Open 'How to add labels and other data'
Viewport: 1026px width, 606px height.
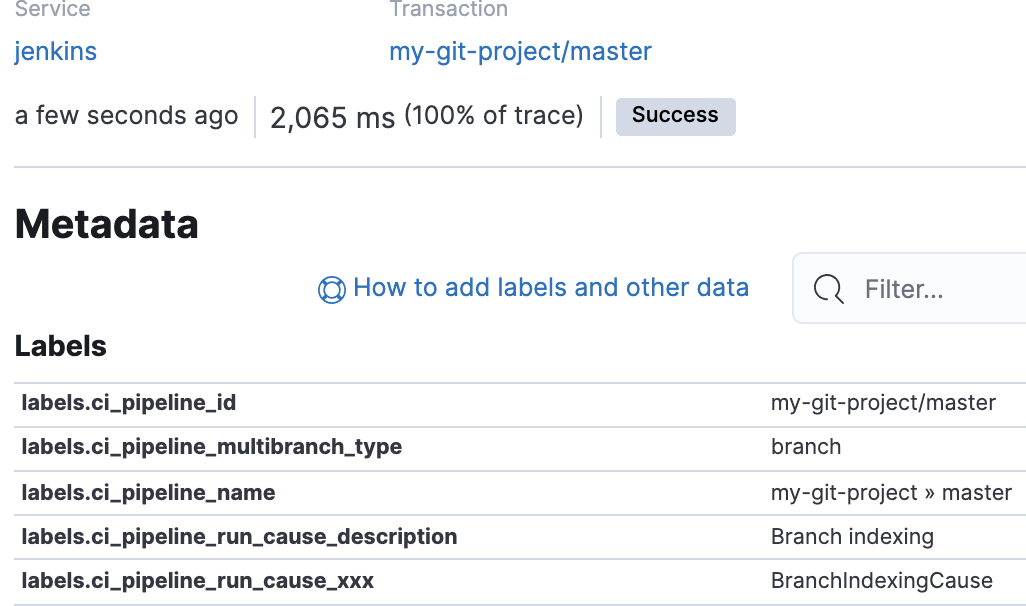[x=551, y=288]
